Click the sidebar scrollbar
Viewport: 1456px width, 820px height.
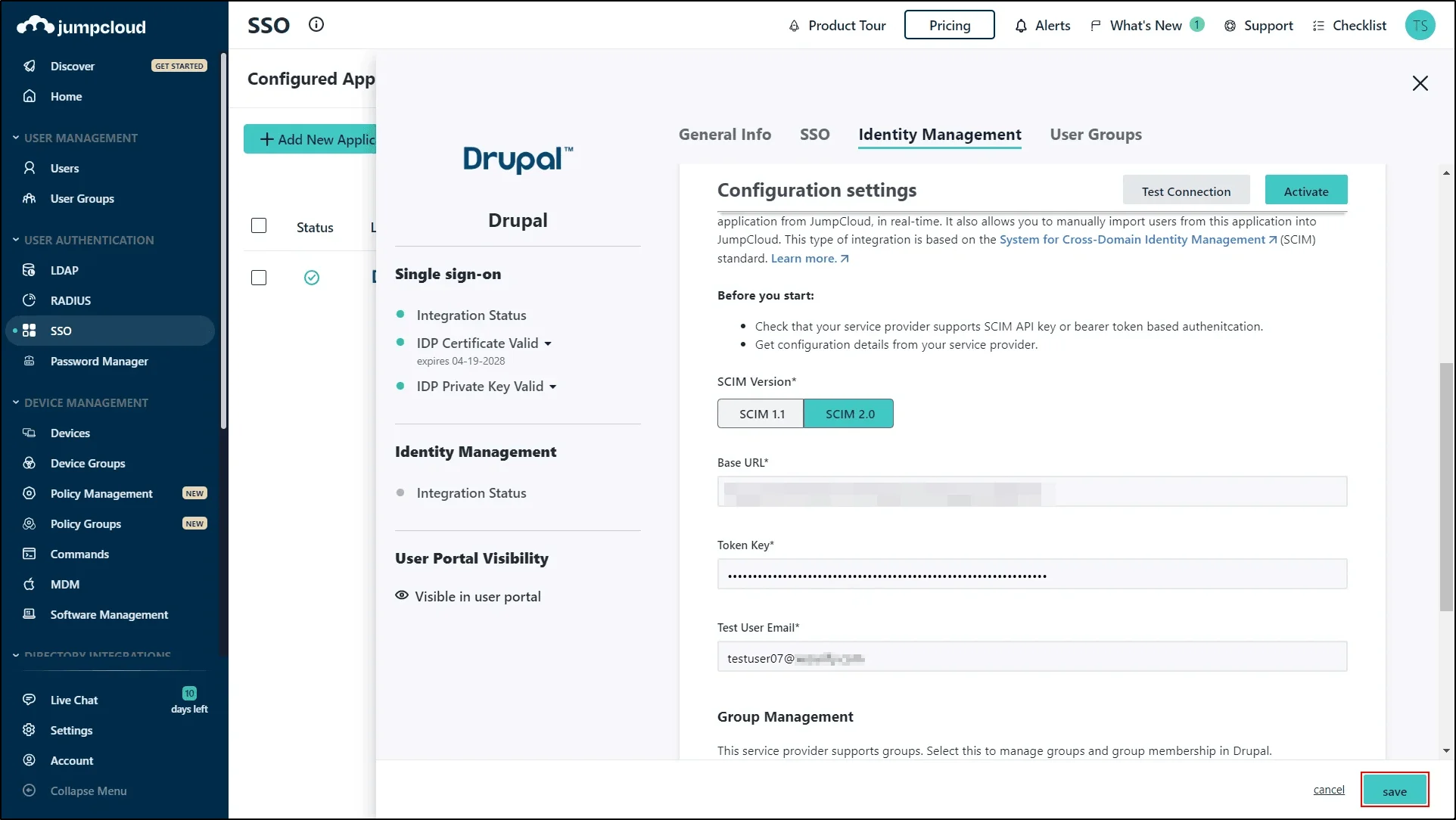(x=223, y=241)
